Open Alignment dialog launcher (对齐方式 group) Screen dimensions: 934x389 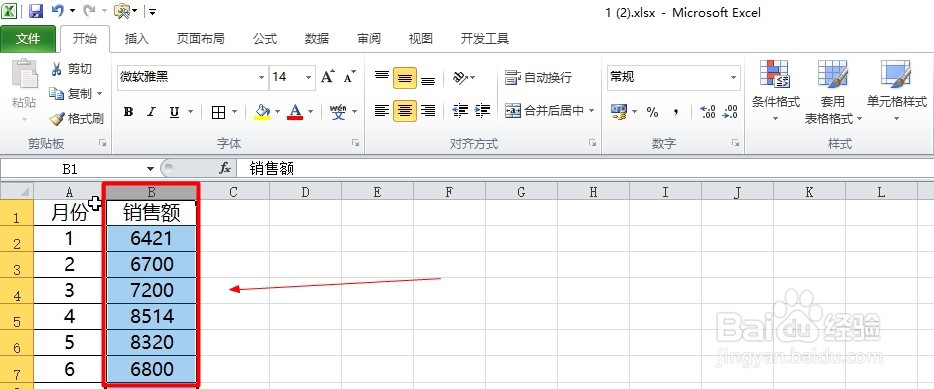pyautogui.click(x=593, y=144)
